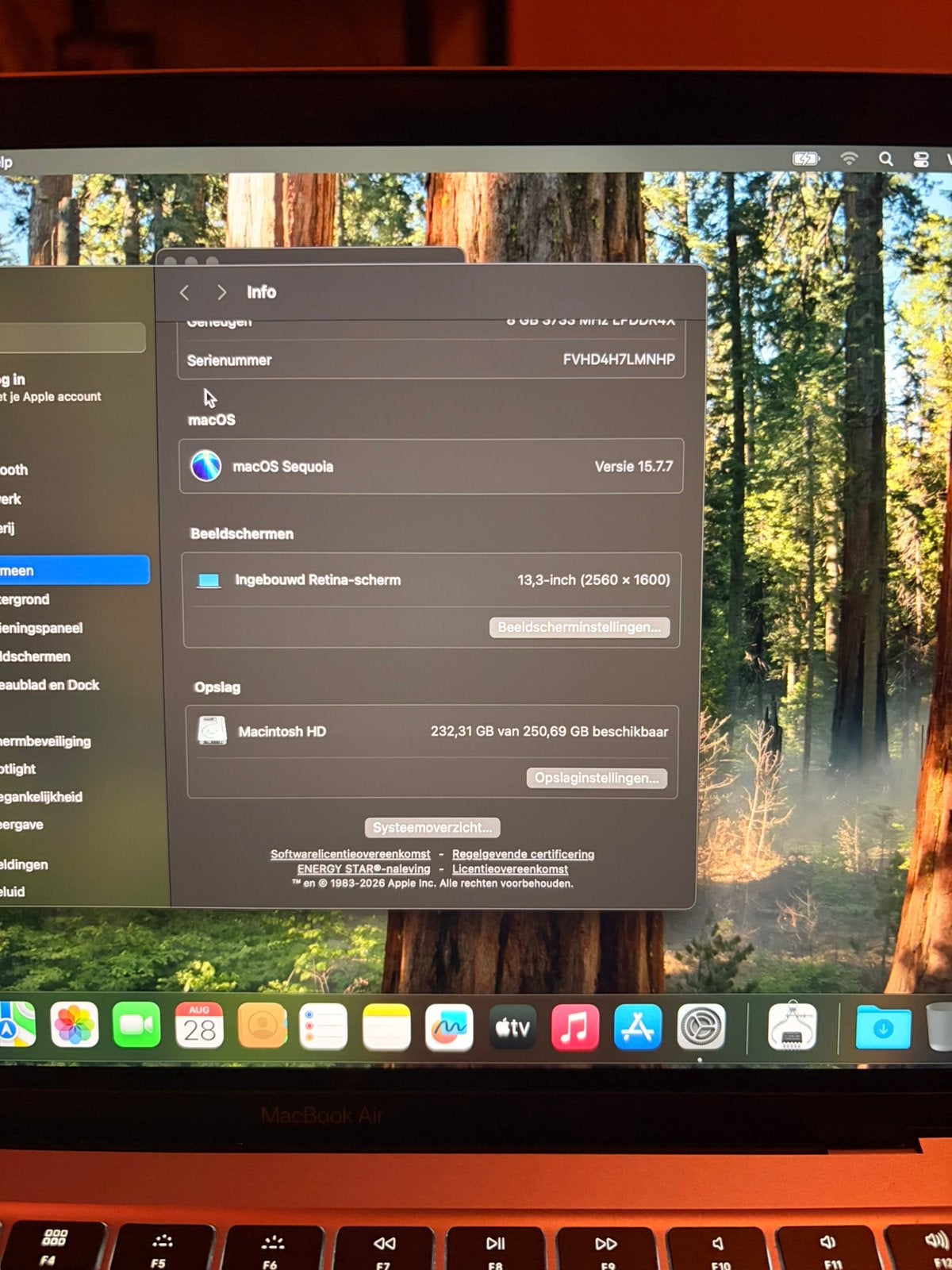Viewport: 952px width, 1270px height.
Task: Select Geluid in the sidebar
Action: coord(13,892)
